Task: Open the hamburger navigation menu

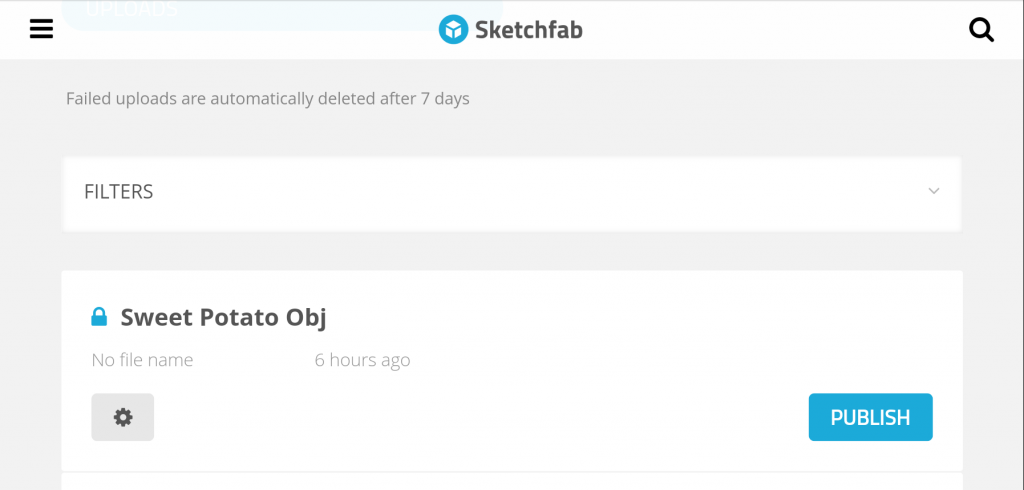Action: (x=41, y=29)
